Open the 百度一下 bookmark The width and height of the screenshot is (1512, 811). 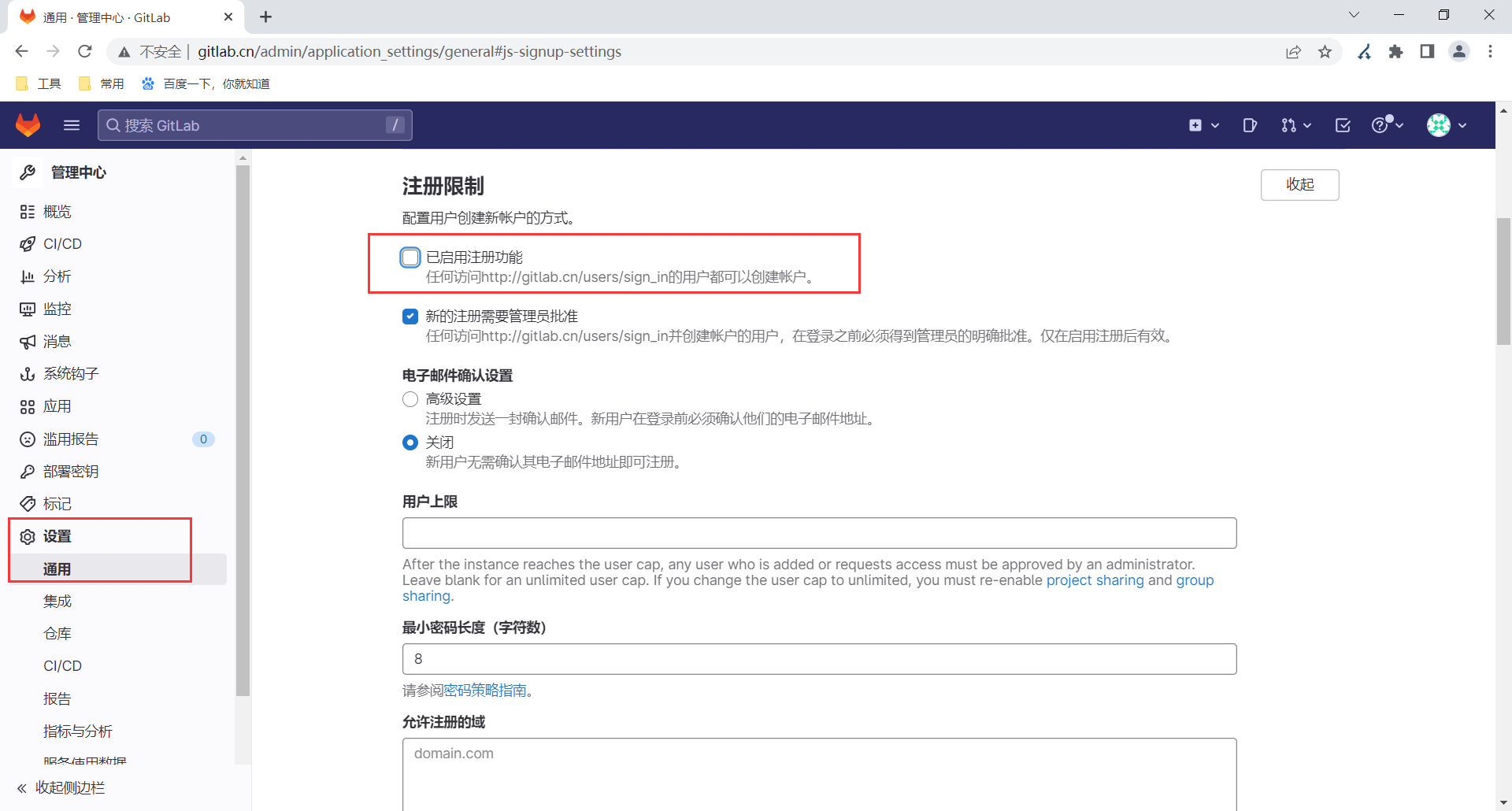click(206, 83)
